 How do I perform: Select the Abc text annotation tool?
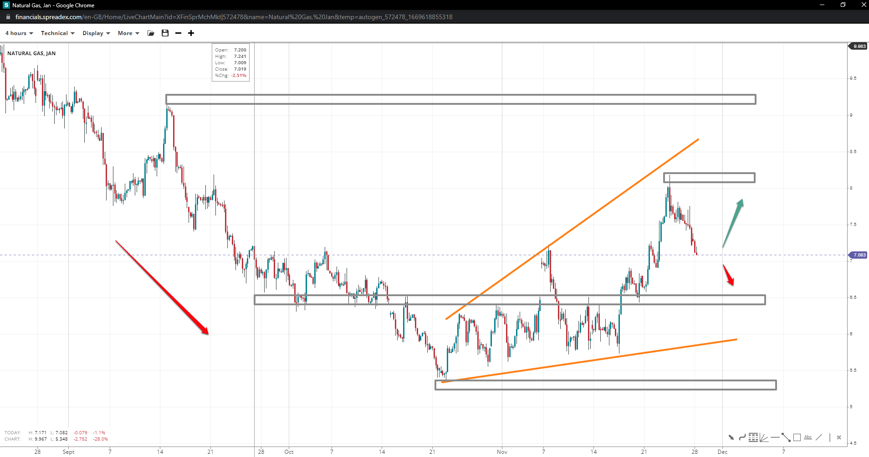coord(808,437)
